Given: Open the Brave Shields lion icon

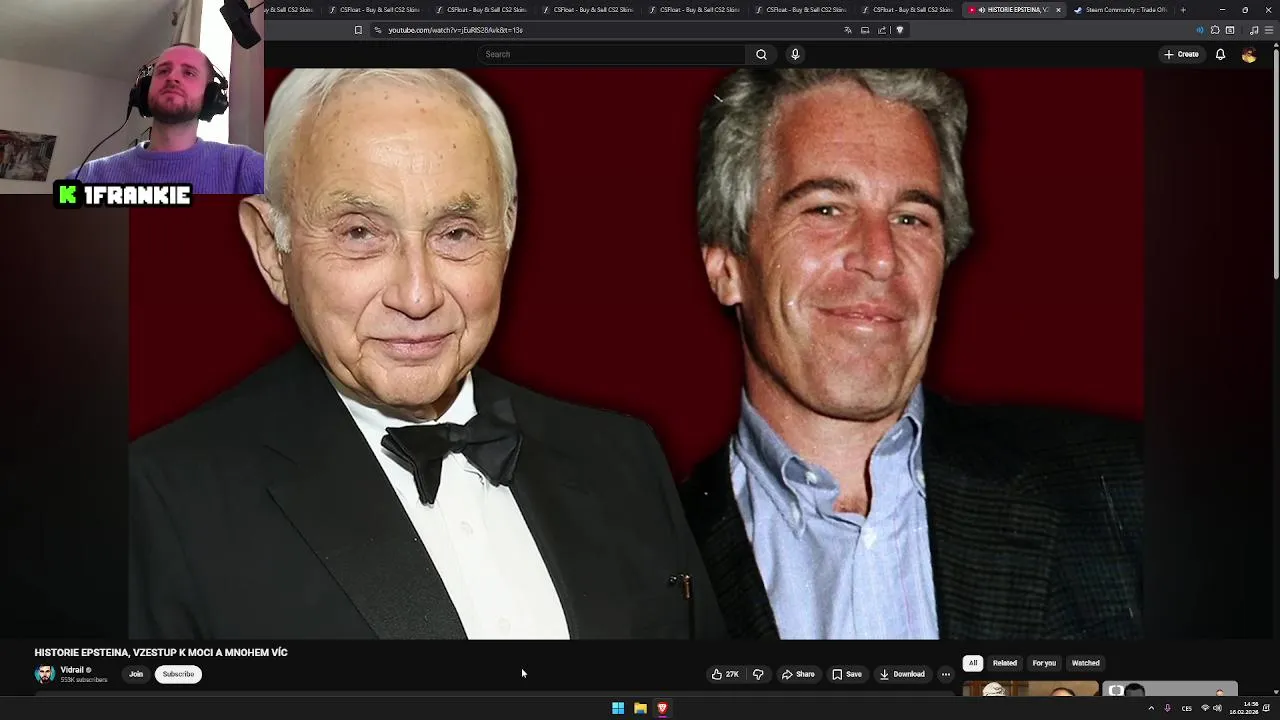Looking at the screenshot, I should click(899, 30).
